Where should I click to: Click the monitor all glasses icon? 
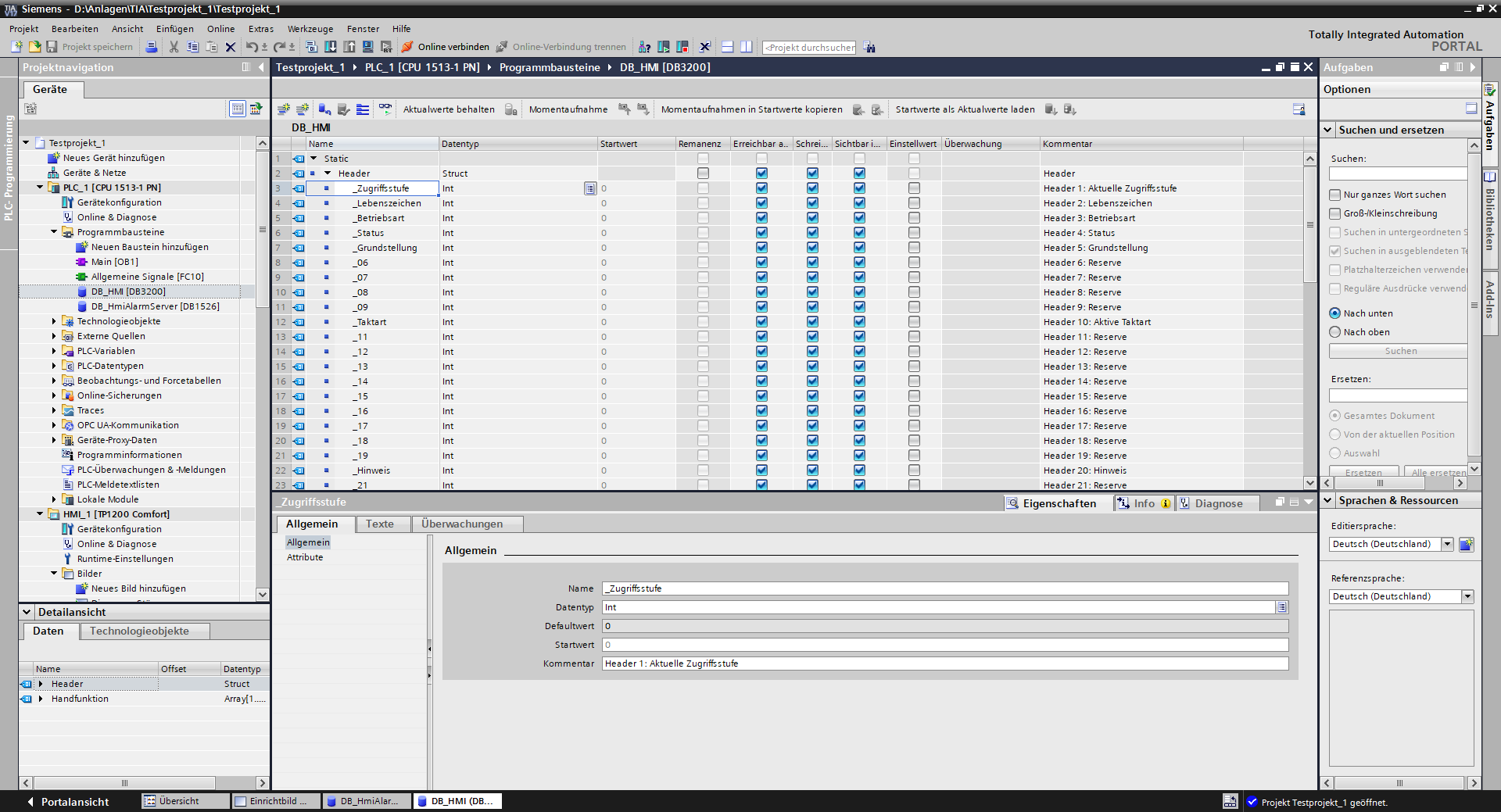[385, 109]
